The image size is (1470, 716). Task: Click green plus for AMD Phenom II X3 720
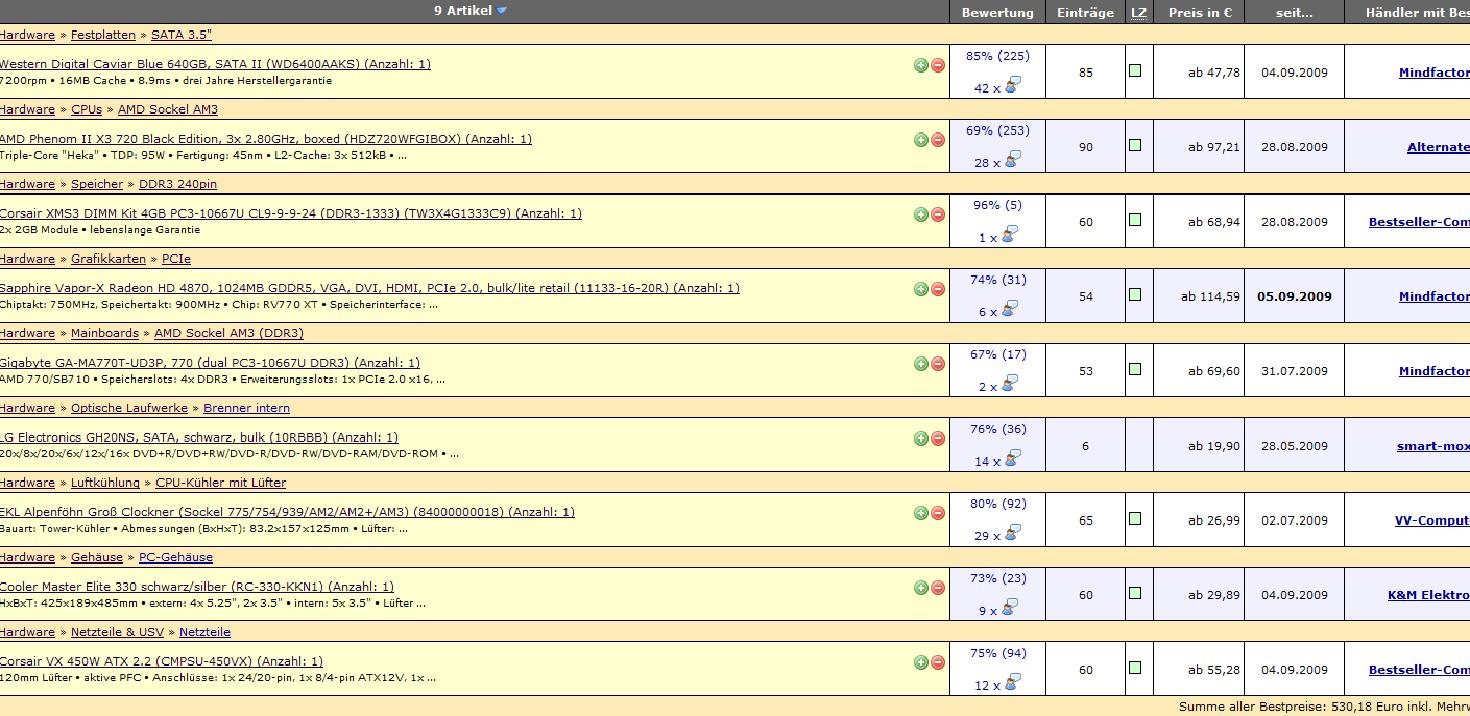pos(921,140)
